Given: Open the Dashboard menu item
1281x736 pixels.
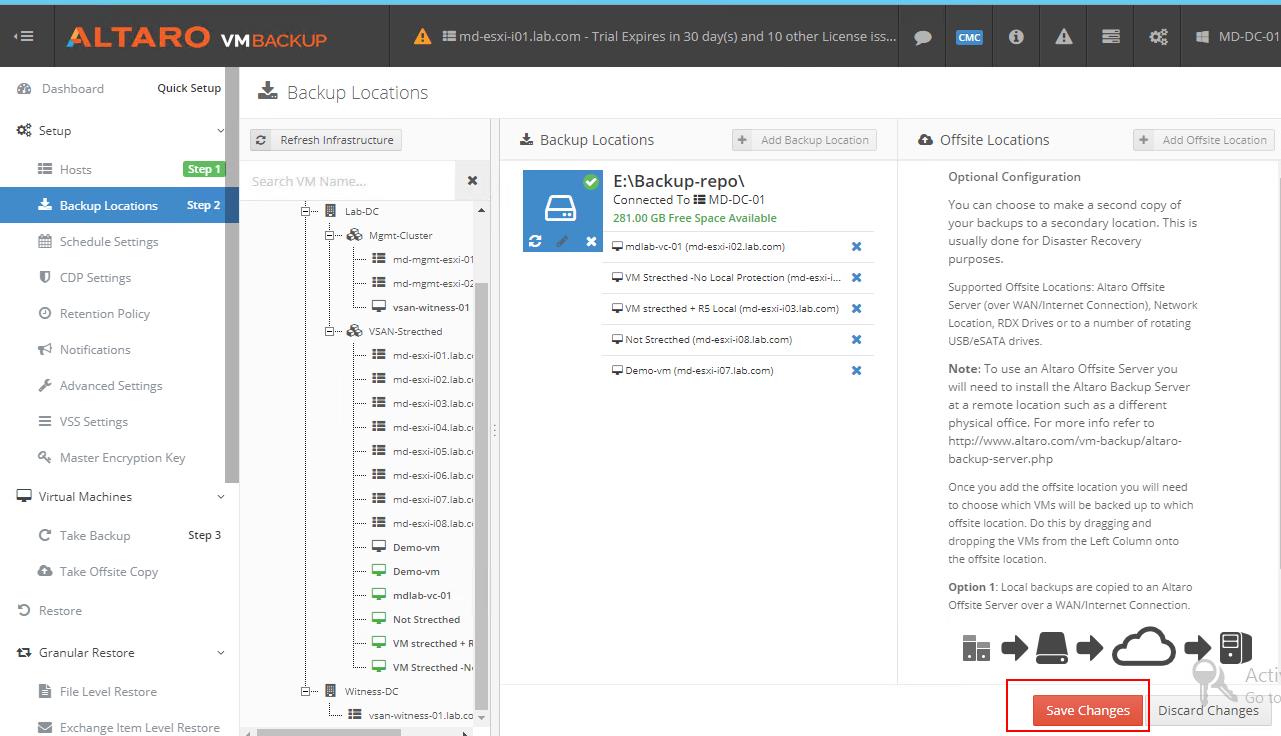Looking at the screenshot, I should [x=72, y=89].
